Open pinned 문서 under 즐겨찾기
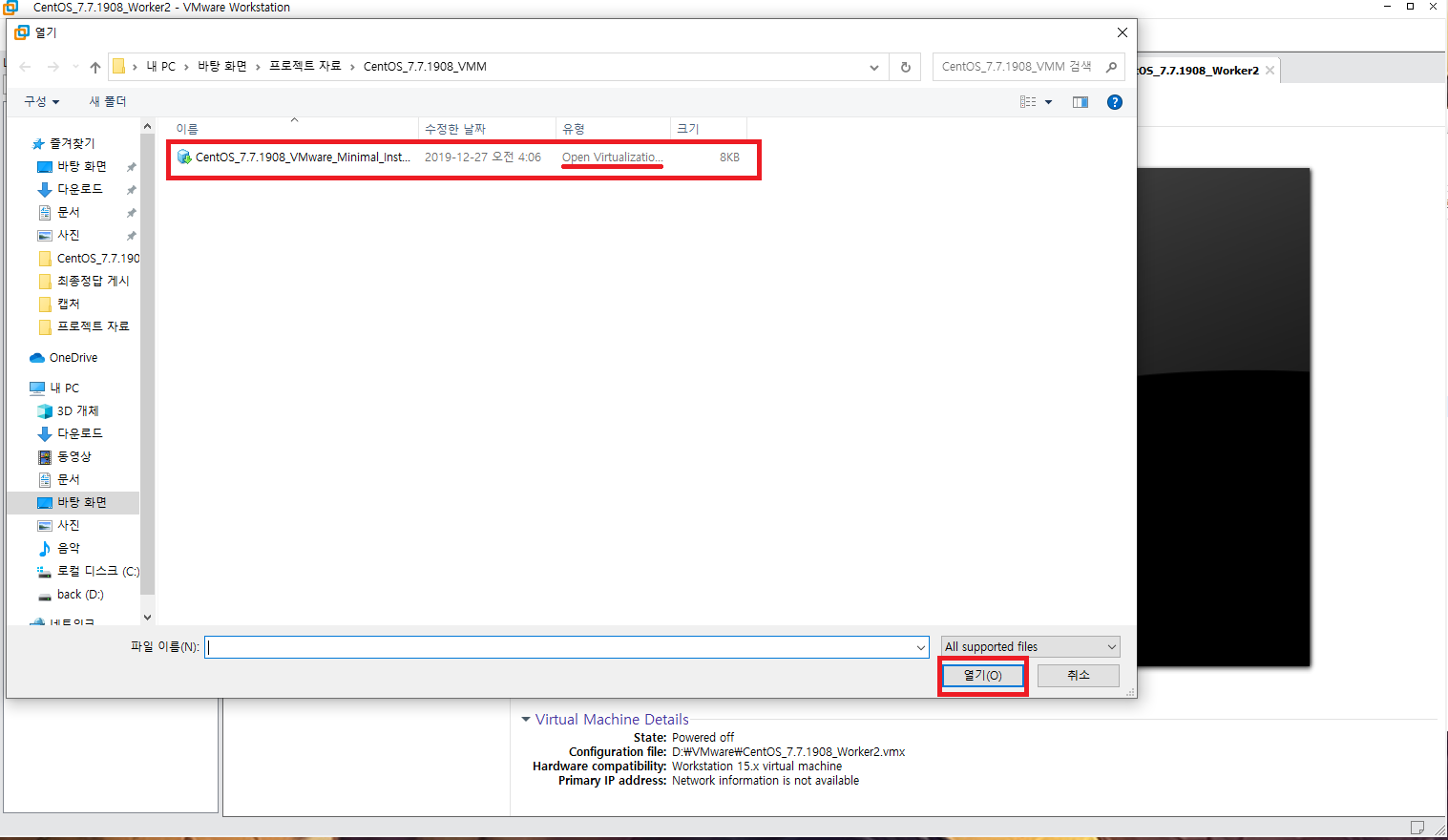Viewport: 1448px width, 840px height. 68,212
